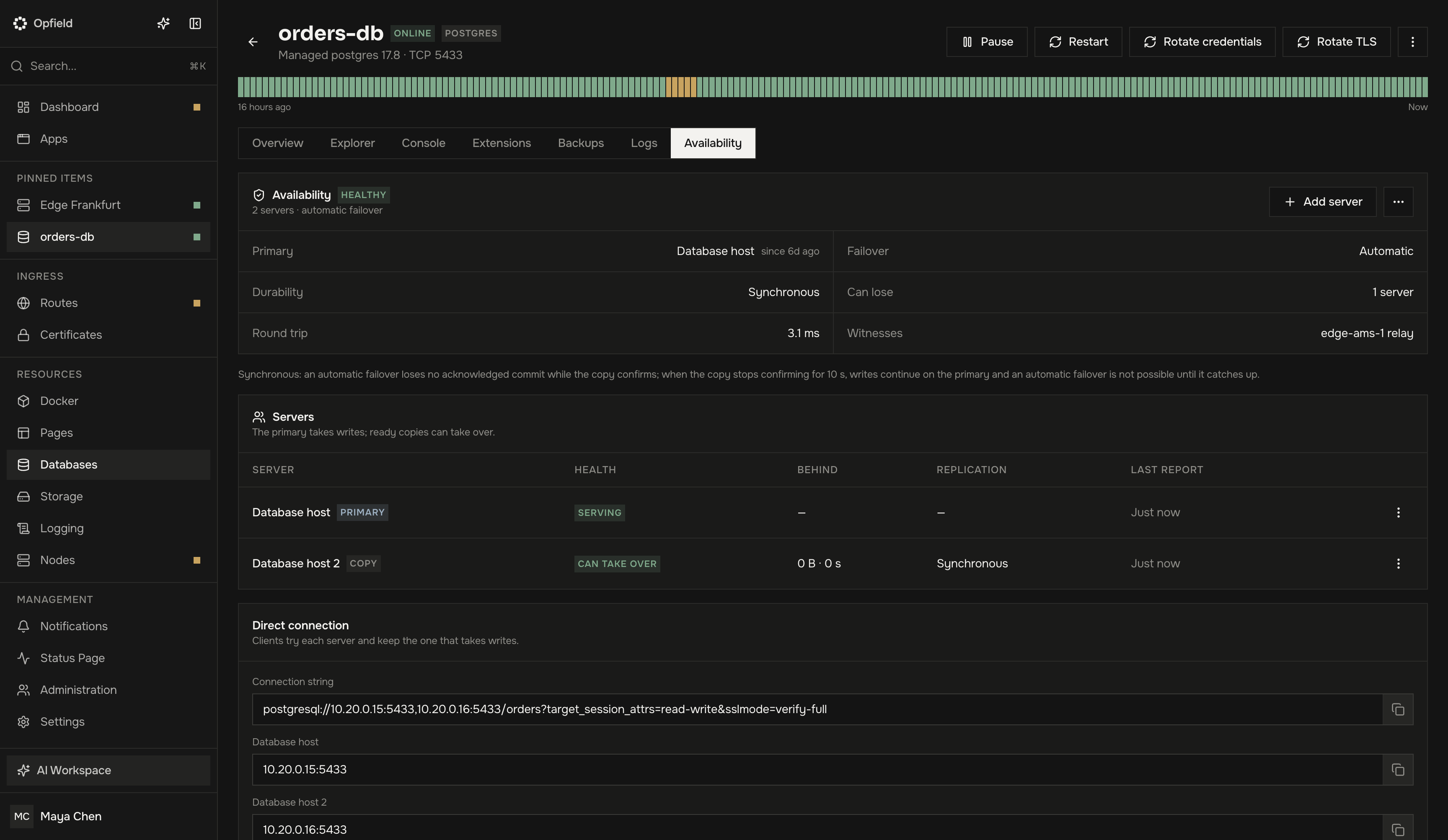1448x840 pixels.
Task: Switch to the Overview tab
Action: click(277, 143)
